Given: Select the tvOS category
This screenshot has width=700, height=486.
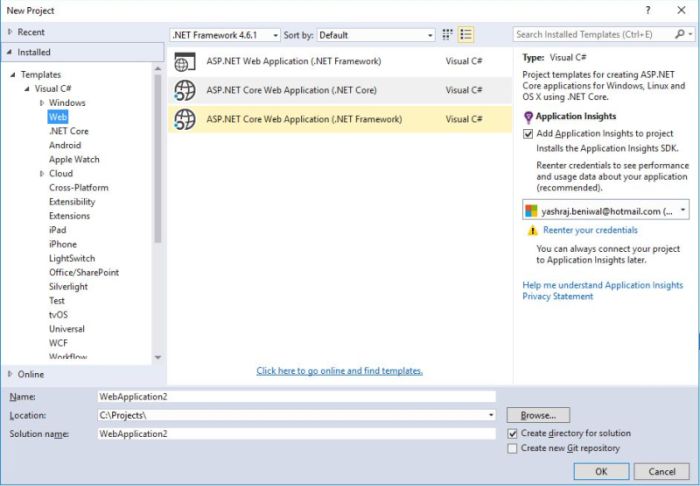Looking at the screenshot, I should point(58,315).
